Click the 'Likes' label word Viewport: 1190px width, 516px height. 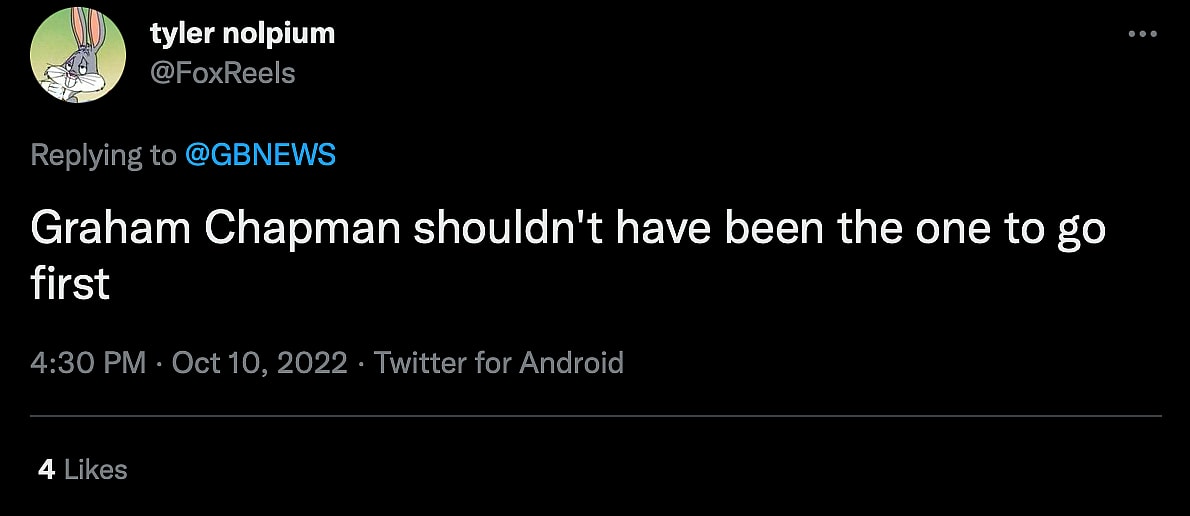96,469
